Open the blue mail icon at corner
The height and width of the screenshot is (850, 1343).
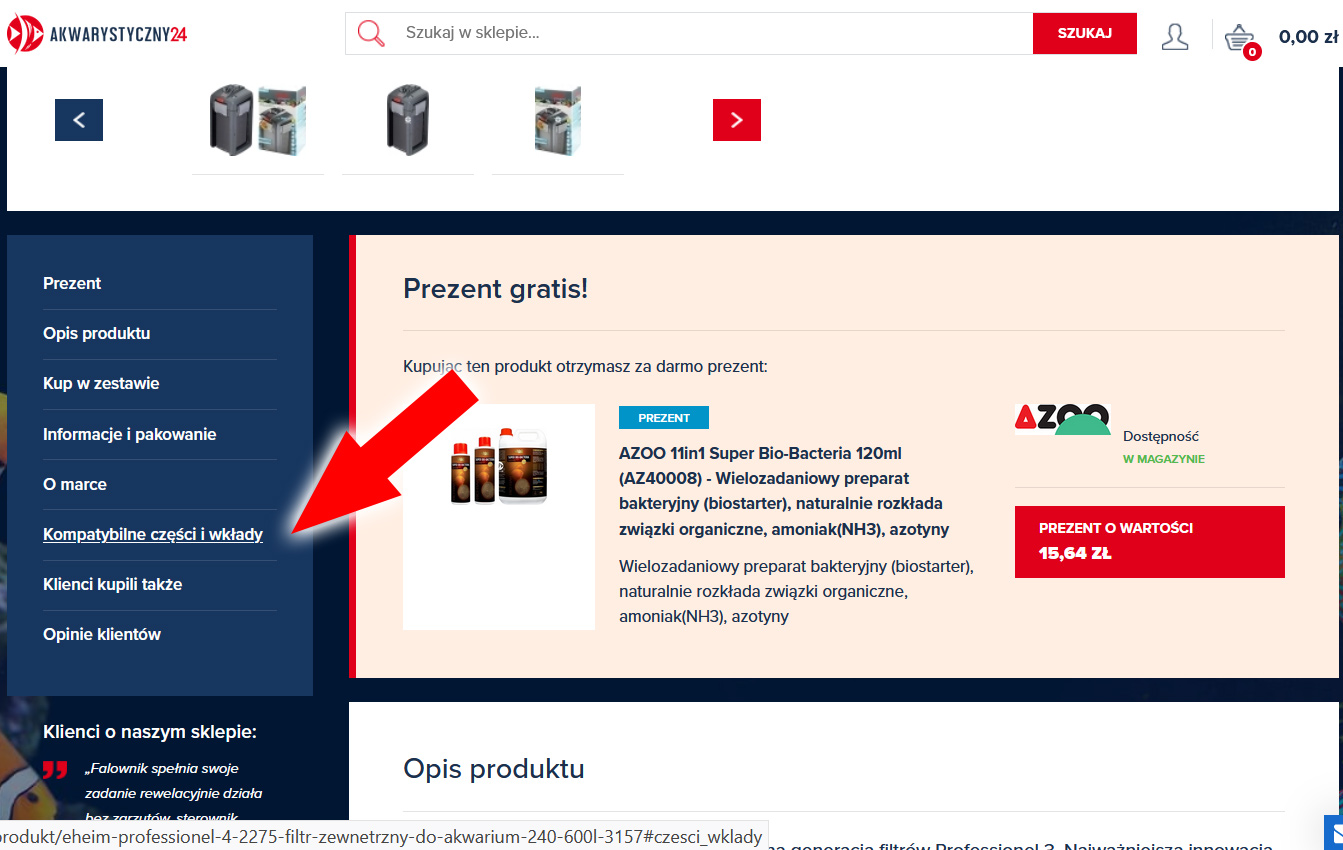(x=1333, y=832)
